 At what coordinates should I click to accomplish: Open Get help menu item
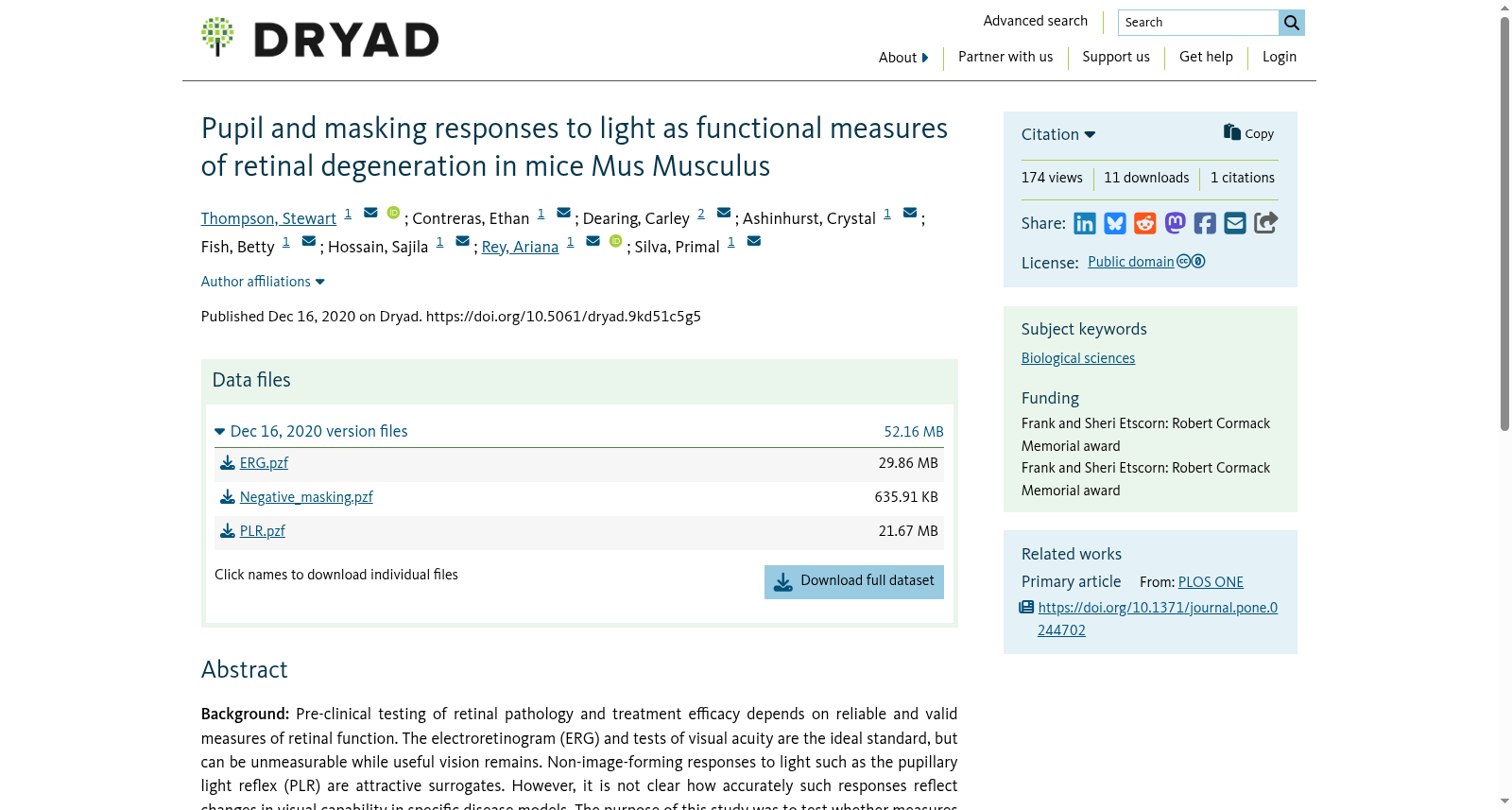(1206, 57)
